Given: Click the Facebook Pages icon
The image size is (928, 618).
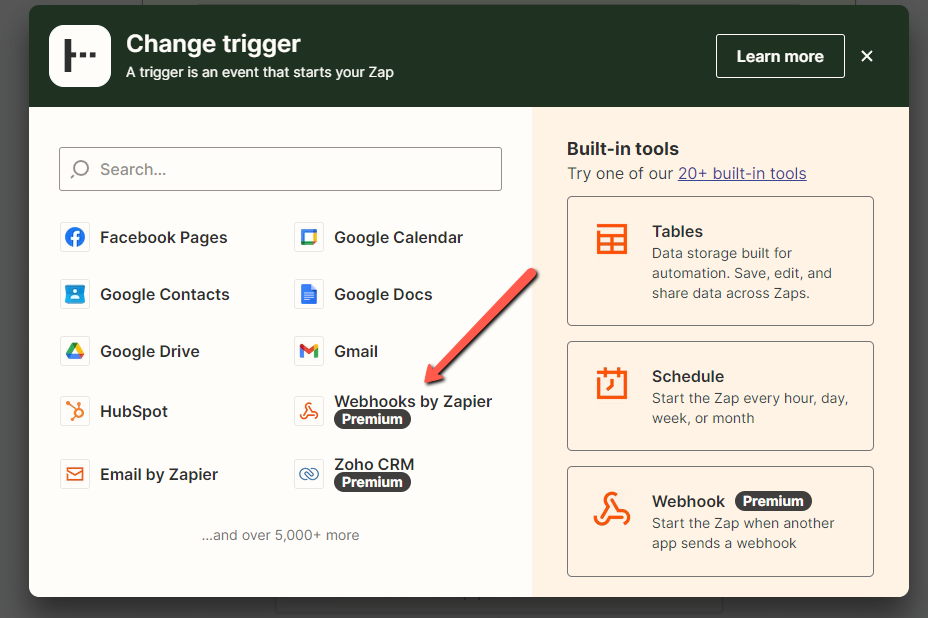Looking at the screenshot, I should point(75,237).
